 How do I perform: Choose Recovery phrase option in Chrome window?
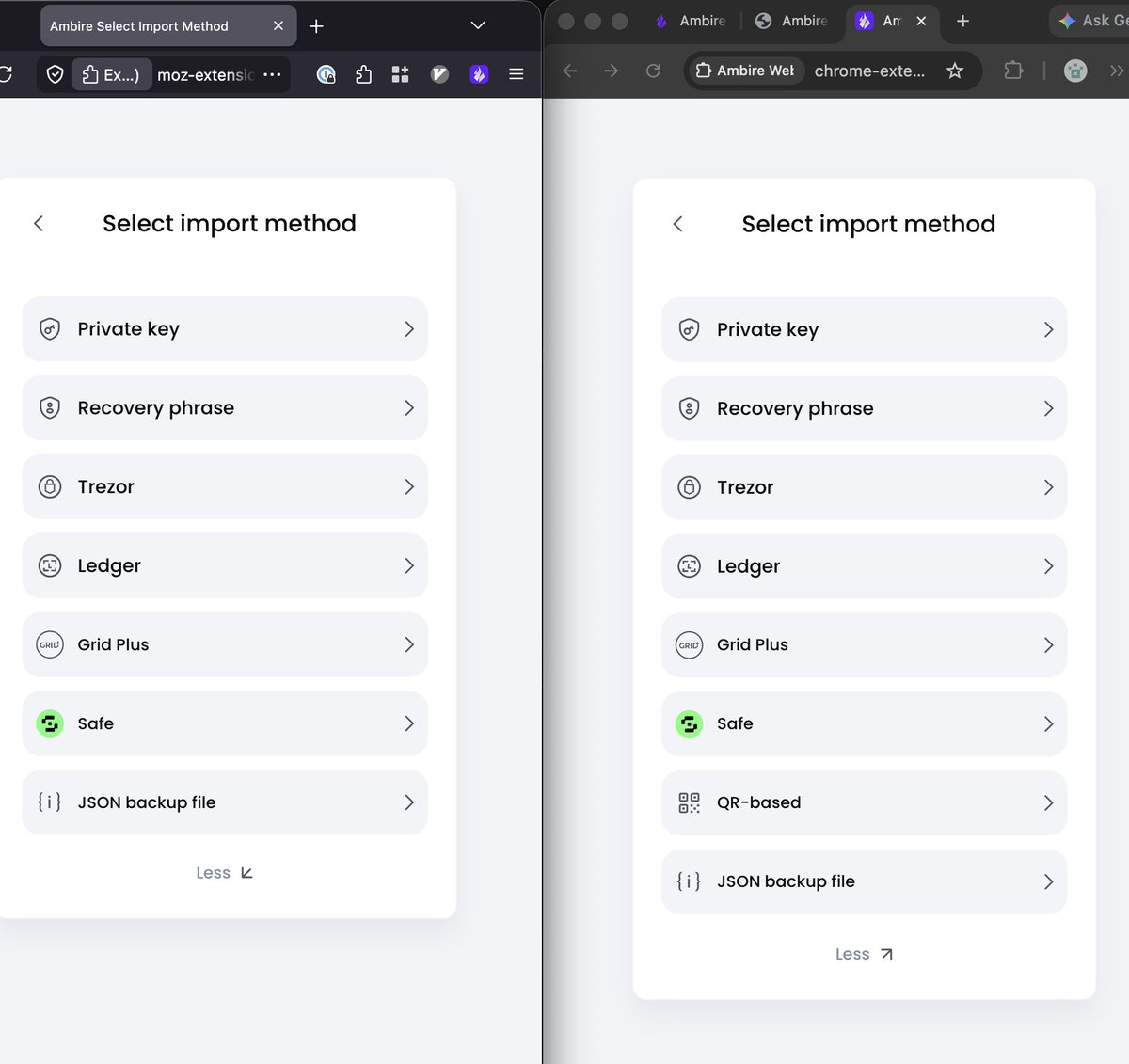tap(865, 408)
